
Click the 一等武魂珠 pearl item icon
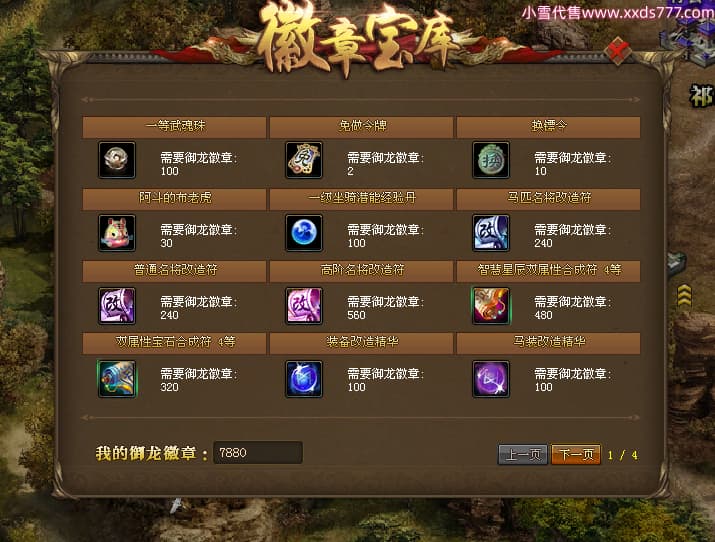(117, 160)
